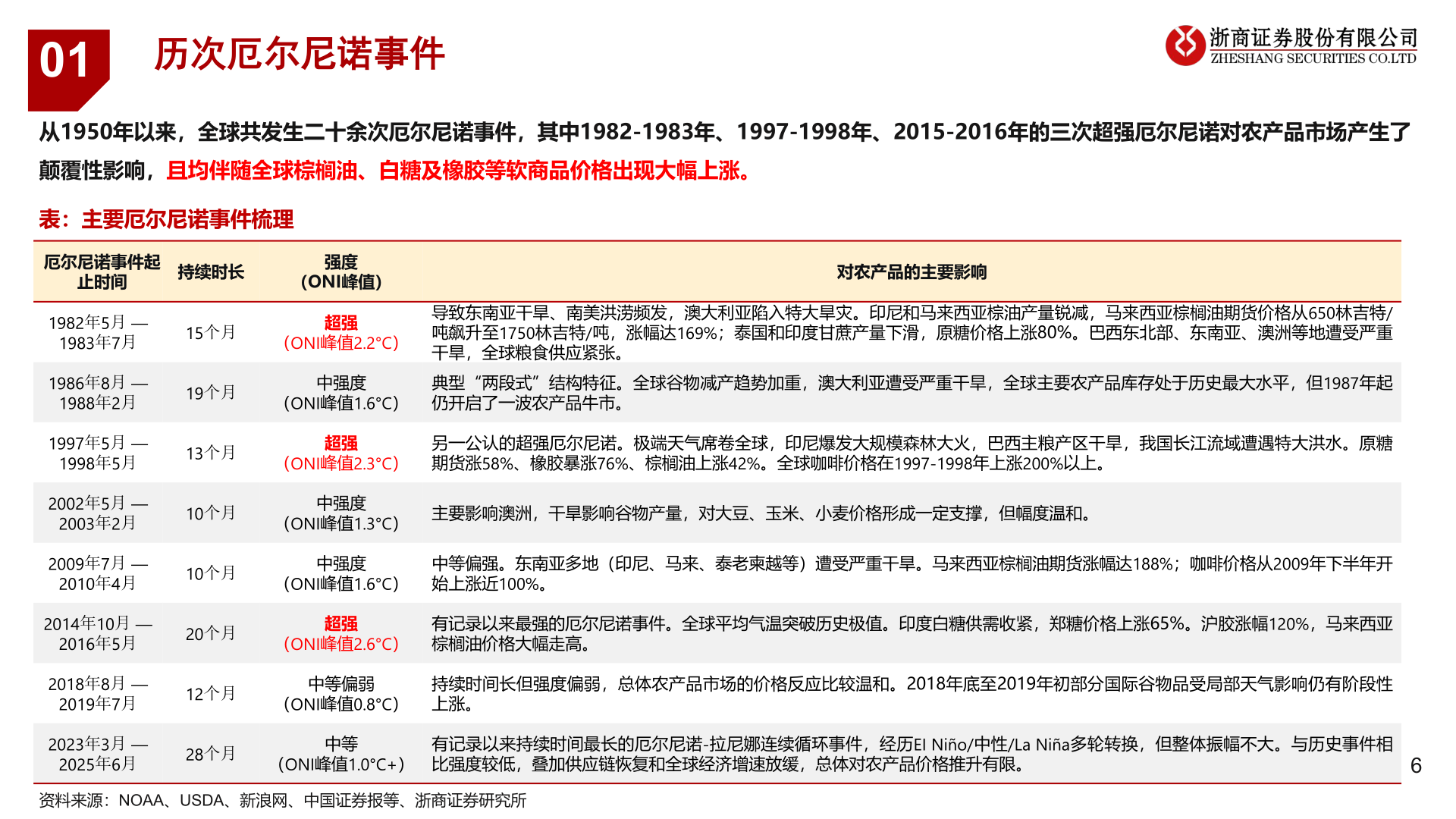Click the impact text starting "另一公认的超强厄尔尼诺"

912,453
